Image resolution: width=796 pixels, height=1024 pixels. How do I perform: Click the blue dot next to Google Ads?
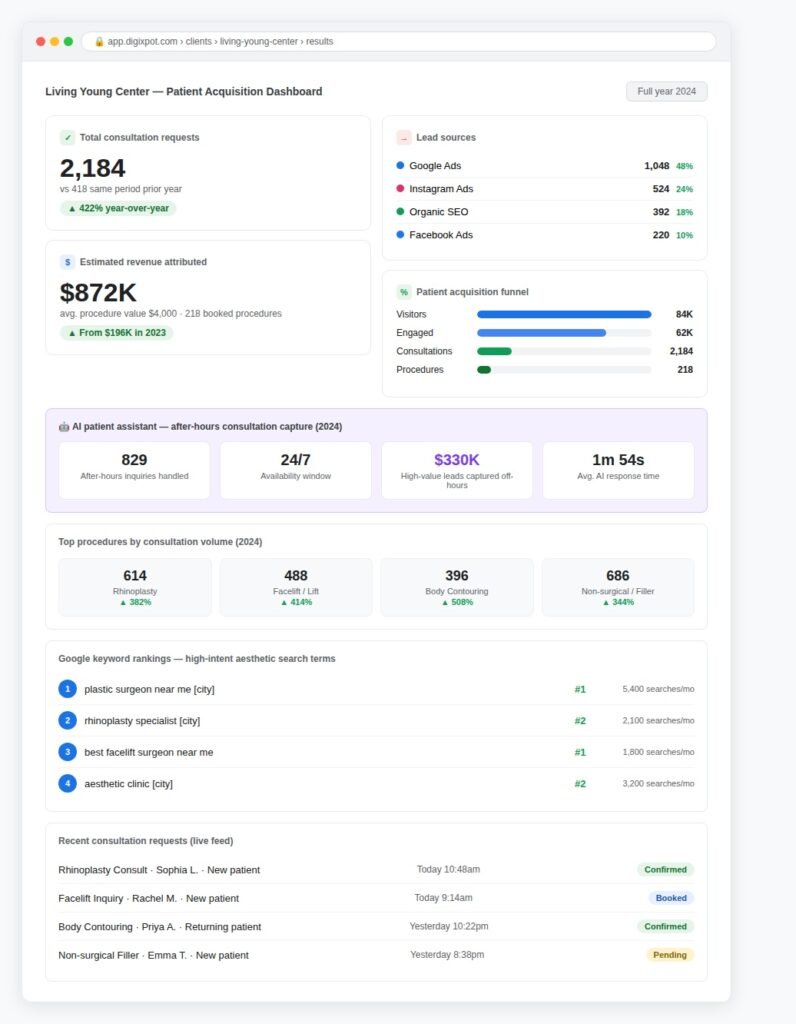(x=400, y=165)
